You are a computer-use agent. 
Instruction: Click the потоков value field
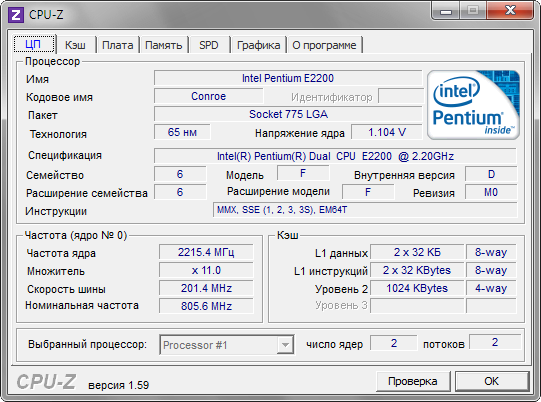495,342
